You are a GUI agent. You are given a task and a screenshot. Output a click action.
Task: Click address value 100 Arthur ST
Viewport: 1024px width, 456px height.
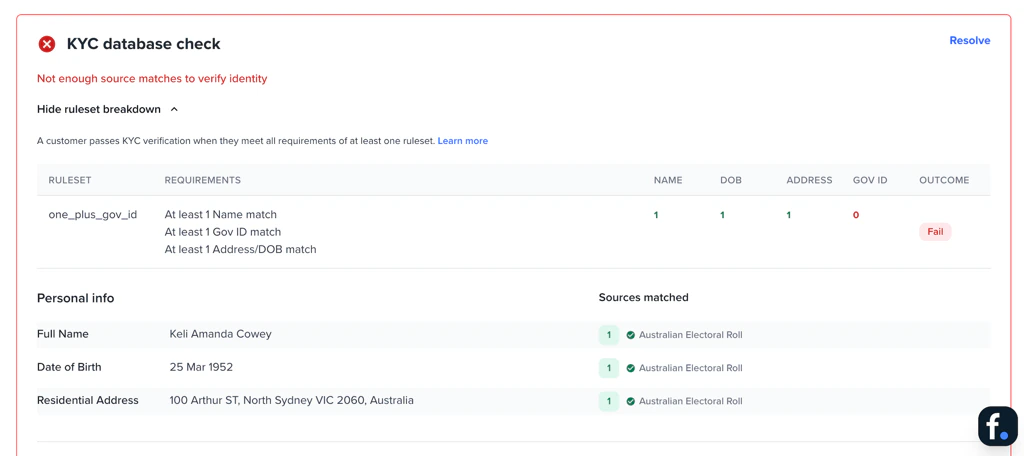click(x=291, y=400)
